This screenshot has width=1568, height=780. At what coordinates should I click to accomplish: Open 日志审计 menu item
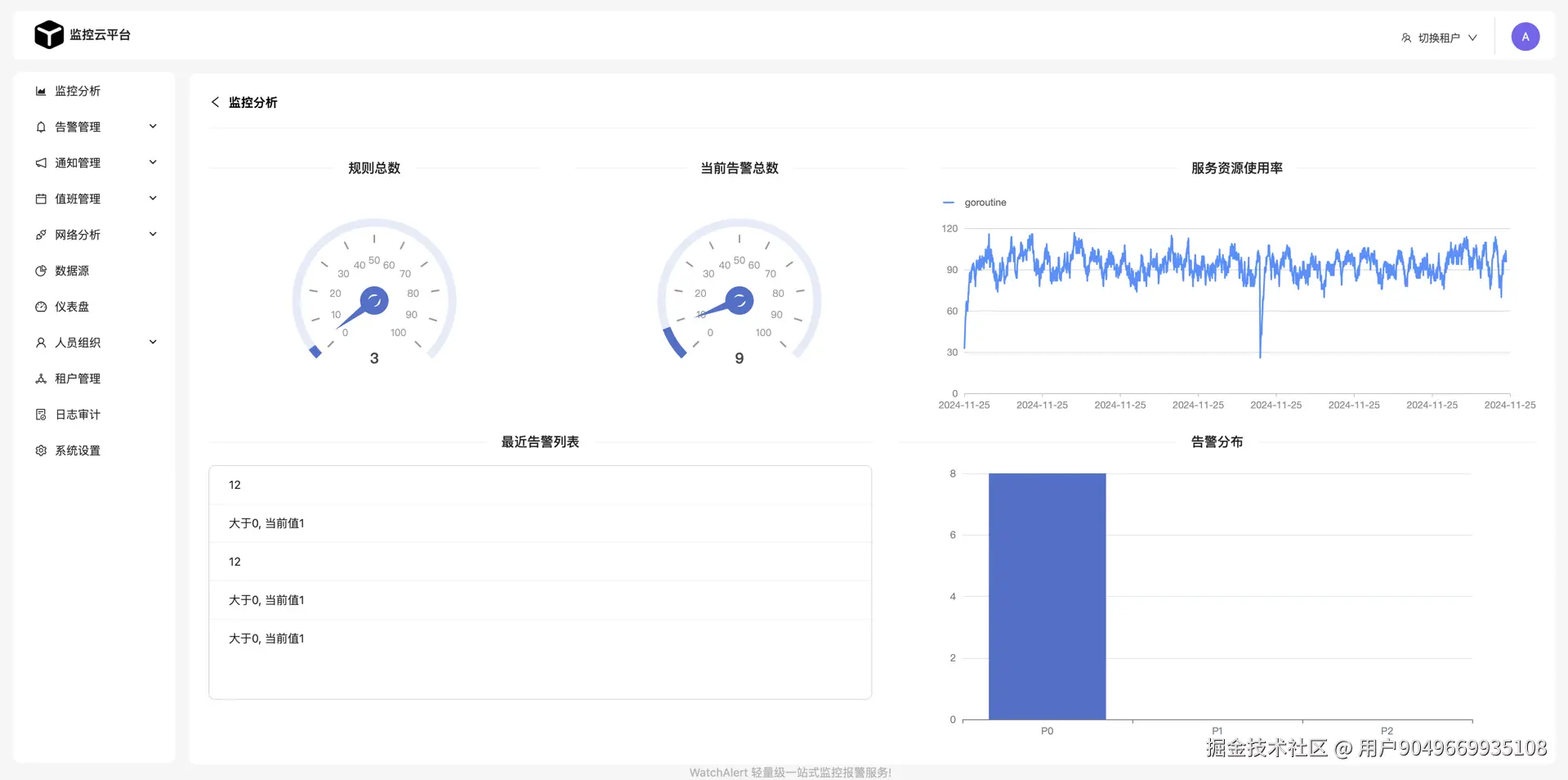94,415
